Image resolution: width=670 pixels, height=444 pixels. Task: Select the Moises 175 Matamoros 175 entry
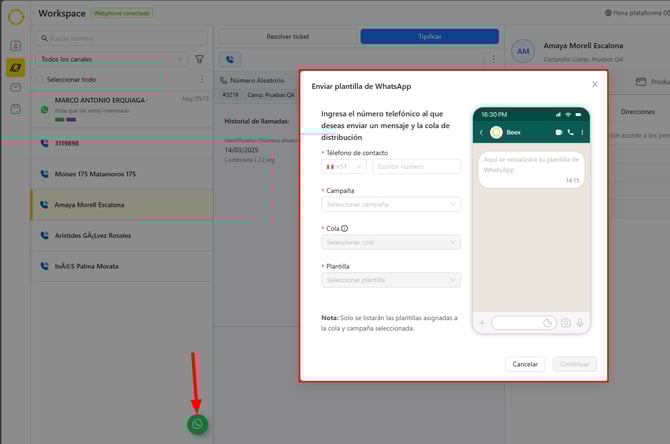tap(122, 174)
